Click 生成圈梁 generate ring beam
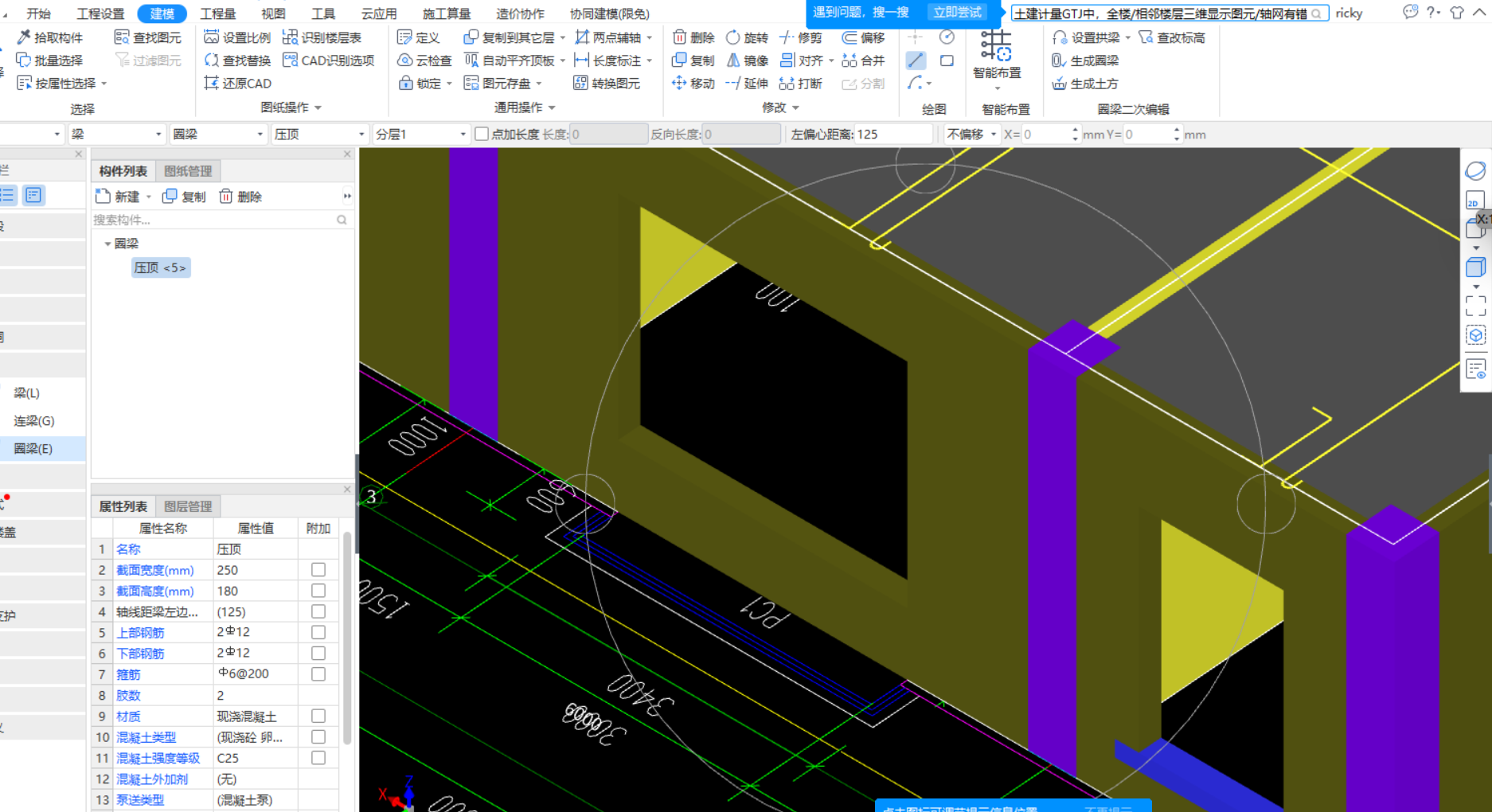The width and height of the screenshot is (1492, 812). pos(1085,61)
